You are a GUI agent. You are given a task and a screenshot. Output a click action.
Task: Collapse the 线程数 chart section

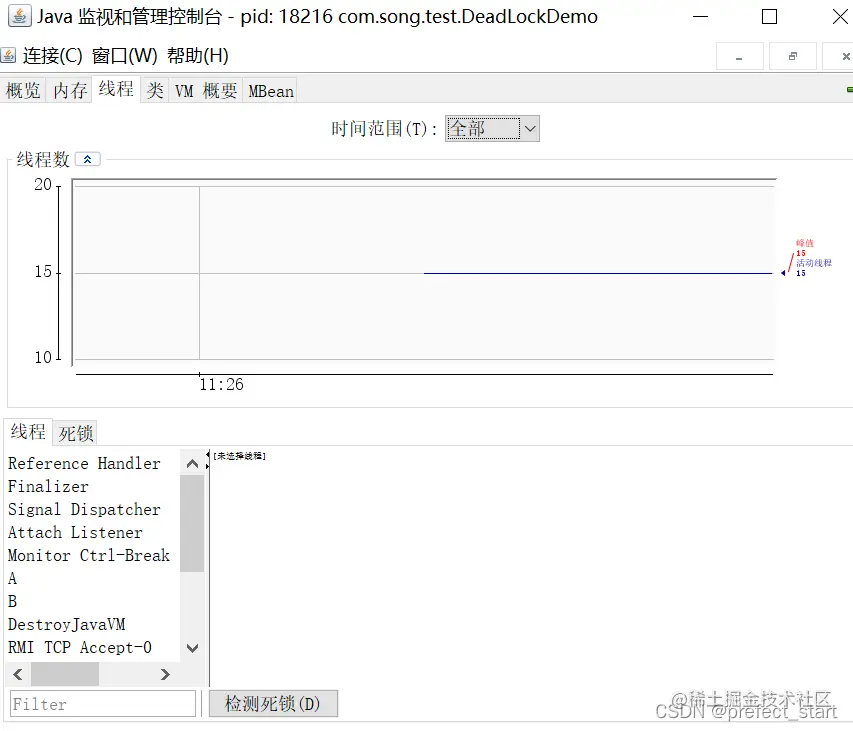[x=88, y=159]
